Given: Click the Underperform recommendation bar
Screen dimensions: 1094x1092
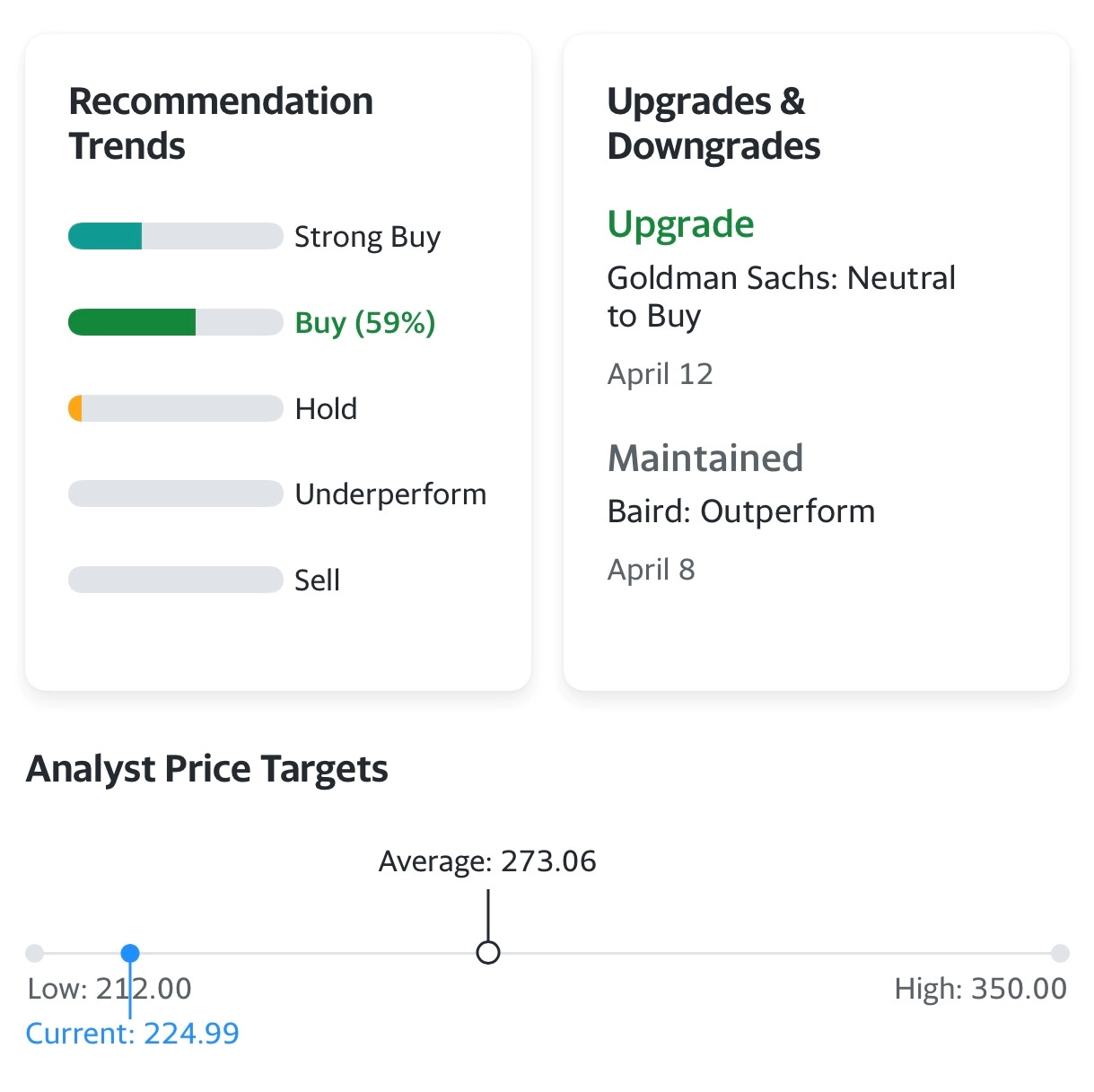Looking at the screenshot, I should click(176, 494).
